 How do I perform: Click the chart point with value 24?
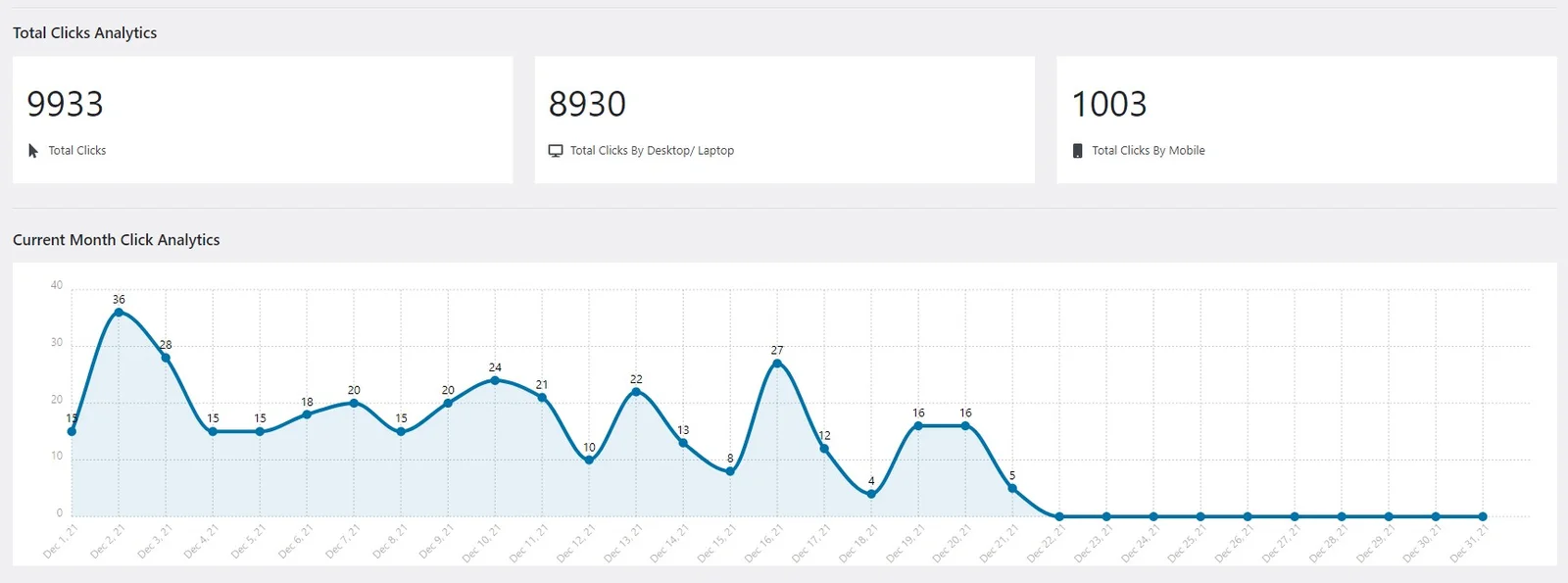tap(495, 380)
